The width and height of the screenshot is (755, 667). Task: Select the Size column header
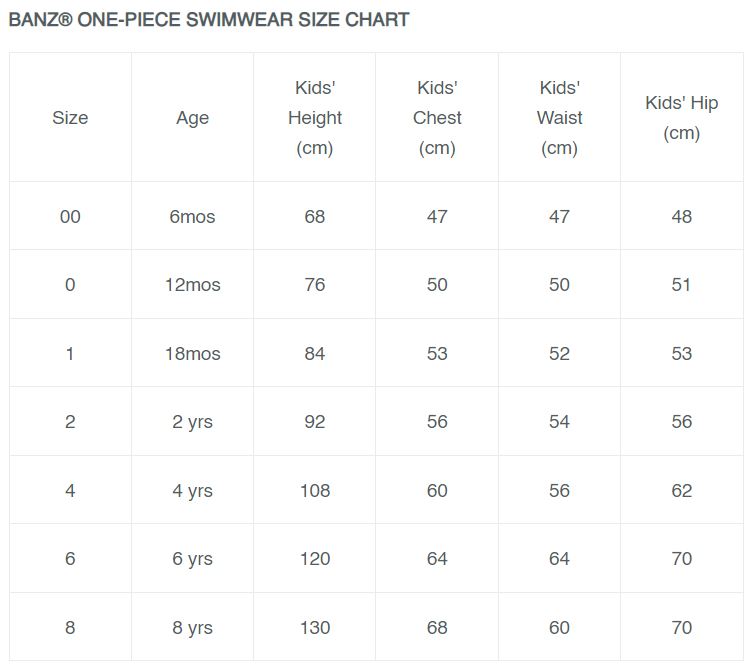pos(70,118)
